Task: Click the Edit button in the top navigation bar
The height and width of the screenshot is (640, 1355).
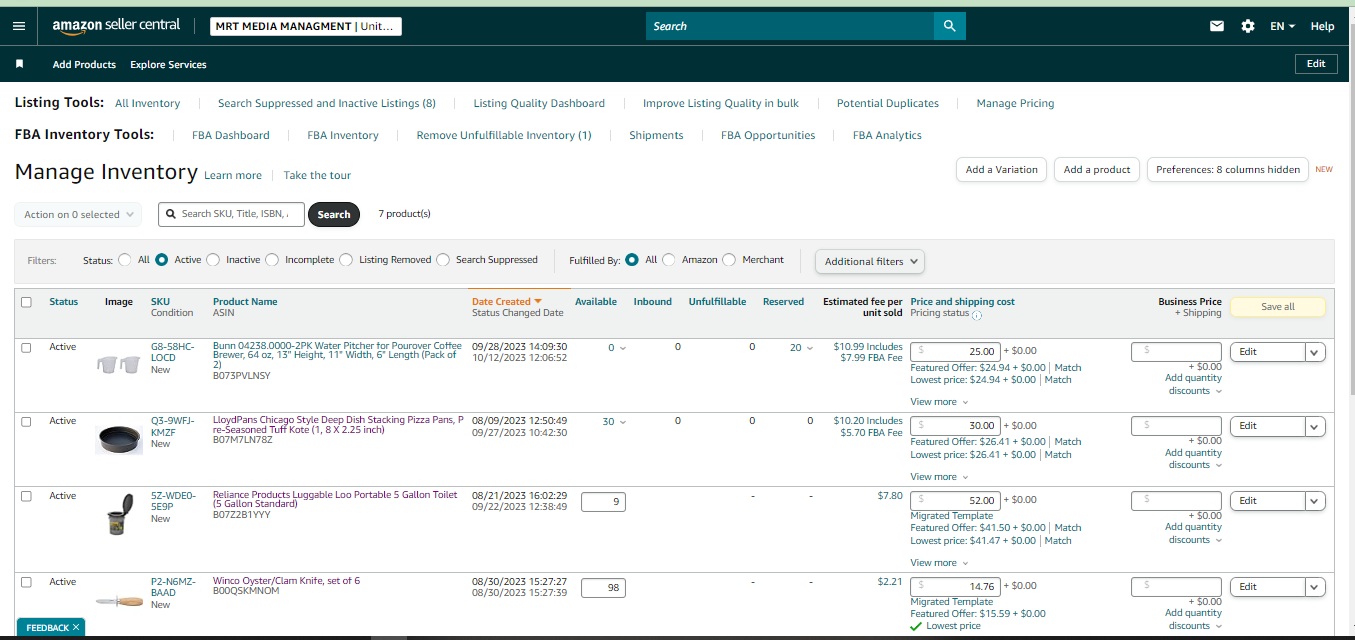Action: coord(1316,63)
